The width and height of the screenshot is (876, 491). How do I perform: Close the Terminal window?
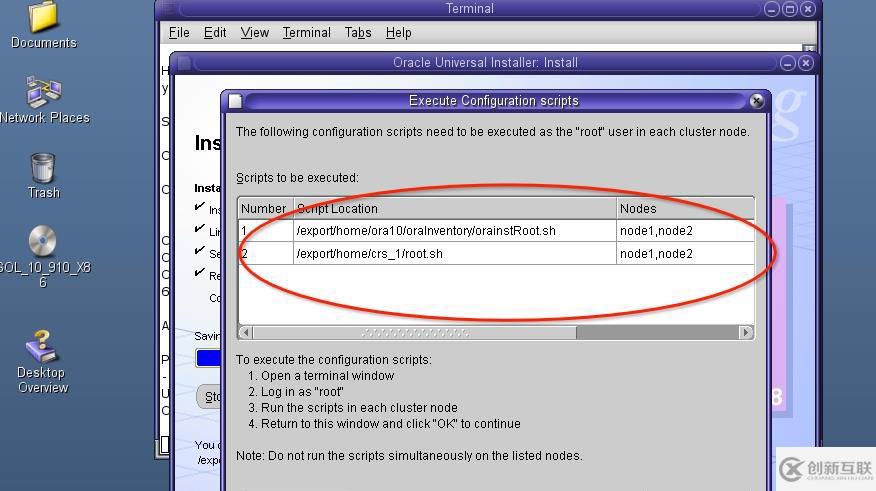coord(808,9)
